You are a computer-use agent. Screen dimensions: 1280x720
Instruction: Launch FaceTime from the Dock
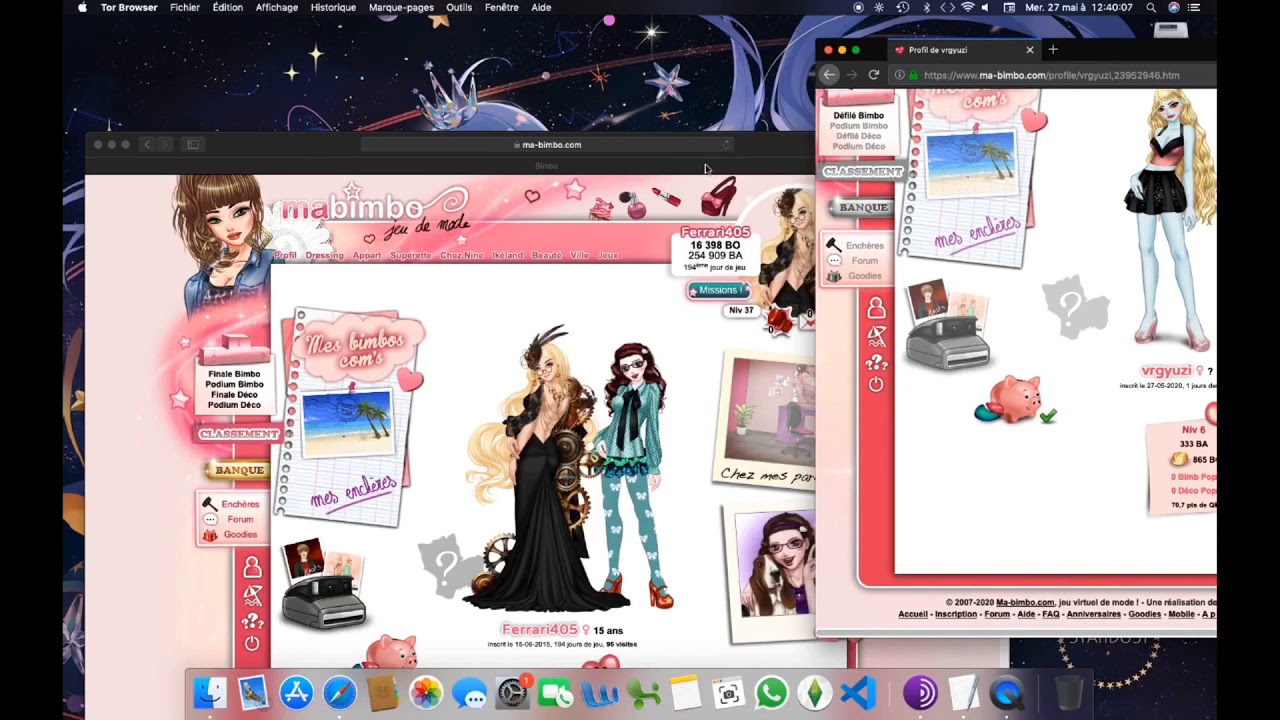pos(555,693)
